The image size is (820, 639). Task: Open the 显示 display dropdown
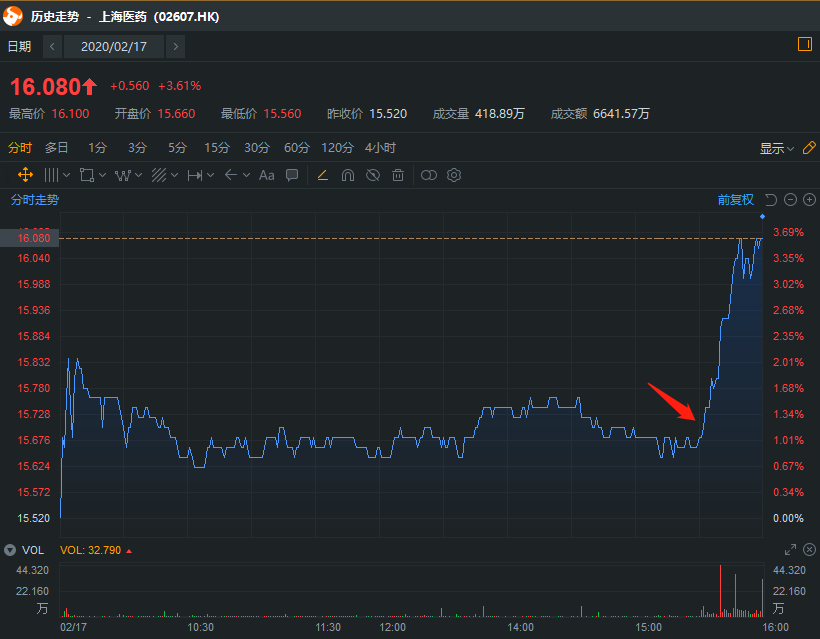(x=777, y=149)
